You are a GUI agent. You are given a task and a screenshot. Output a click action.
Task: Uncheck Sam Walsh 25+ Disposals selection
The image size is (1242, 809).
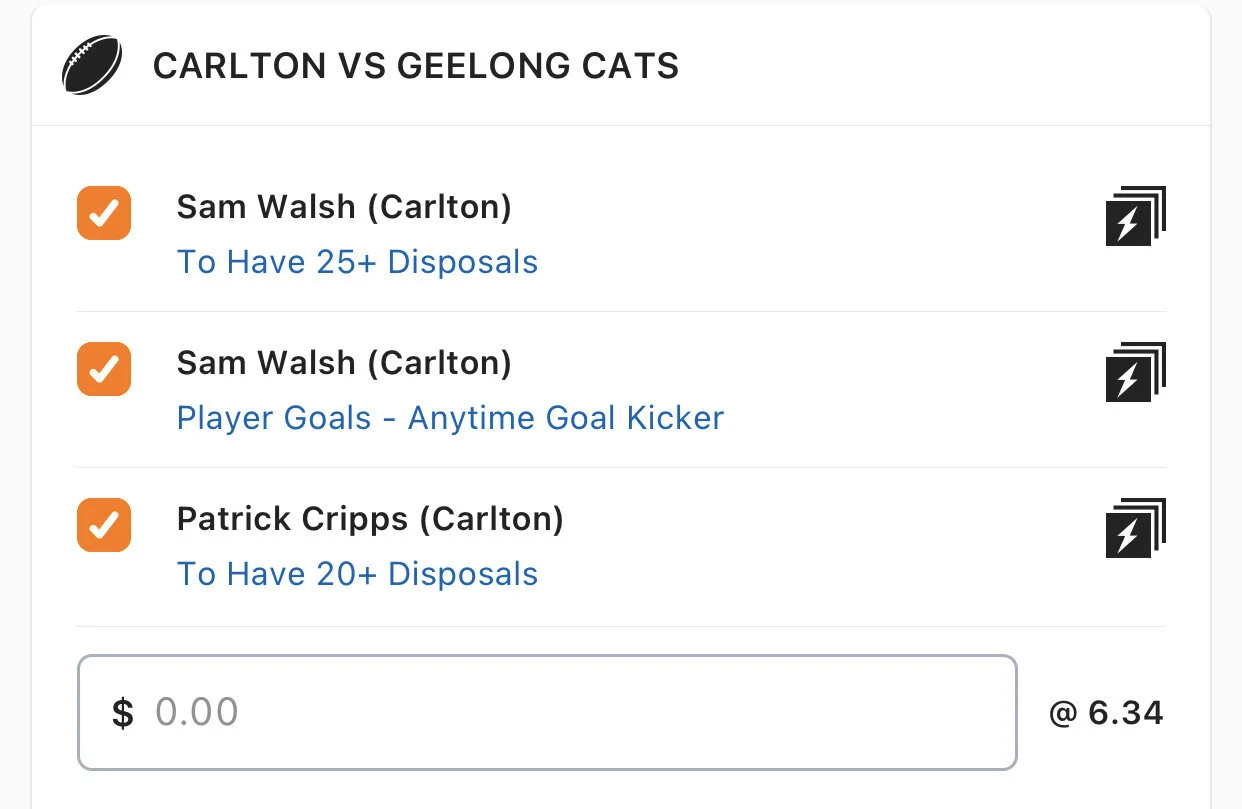pyautogui.click(x=104, y=213)
